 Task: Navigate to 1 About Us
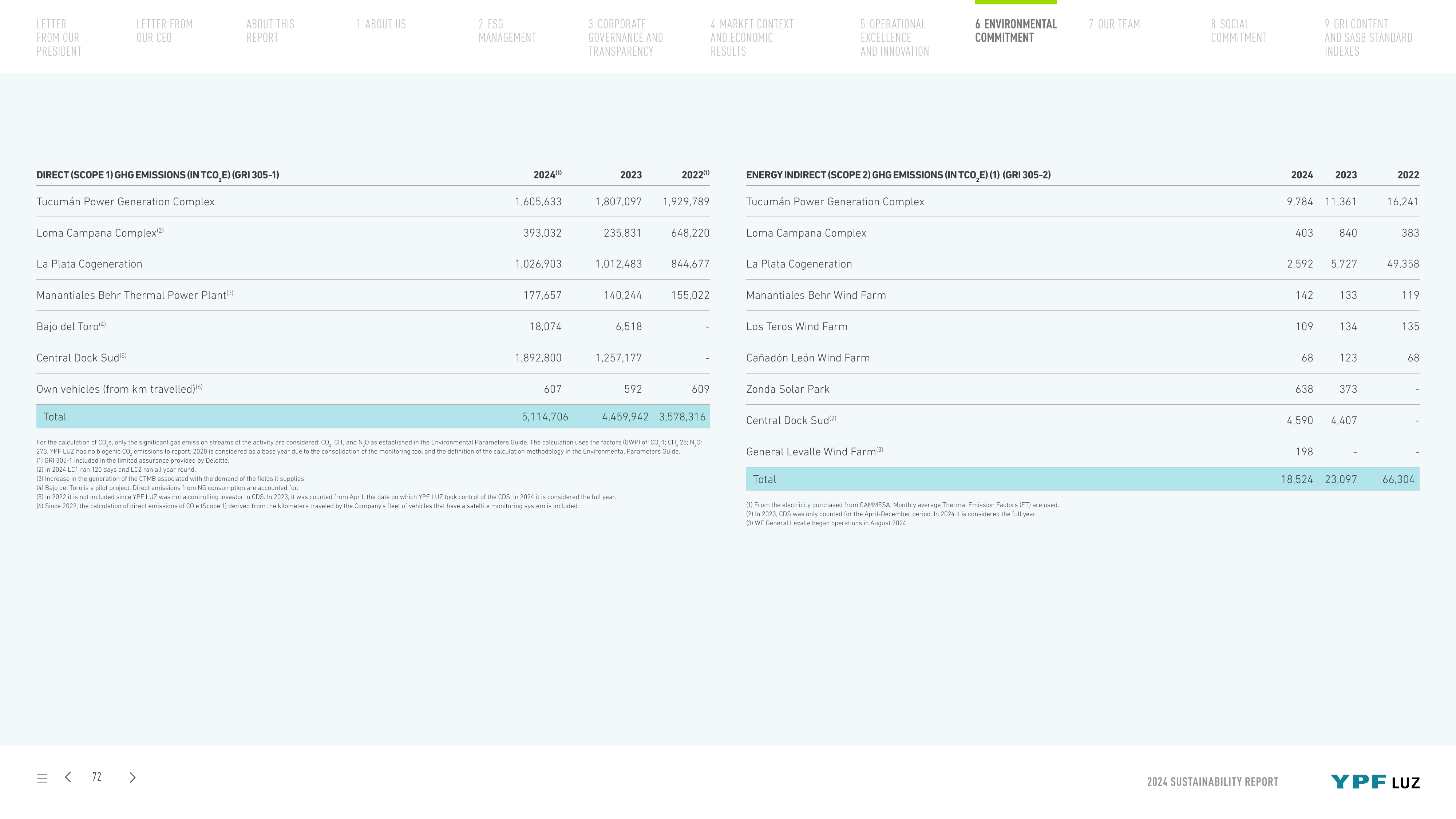click(x=381, y=24)
